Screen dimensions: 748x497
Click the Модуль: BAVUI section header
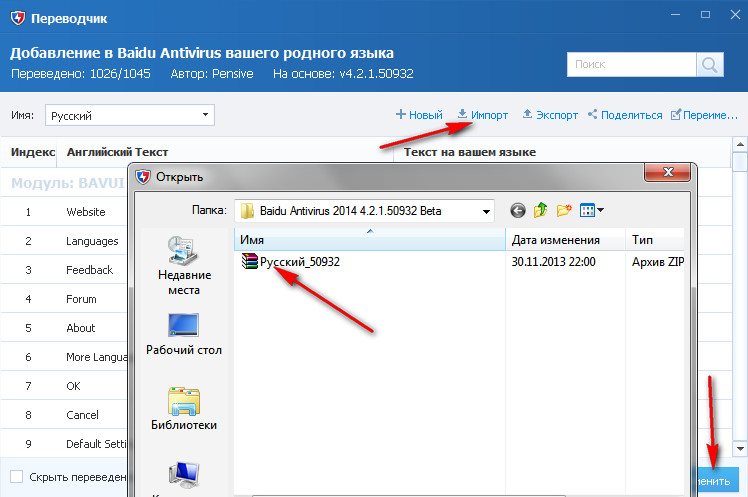(68, 183)
